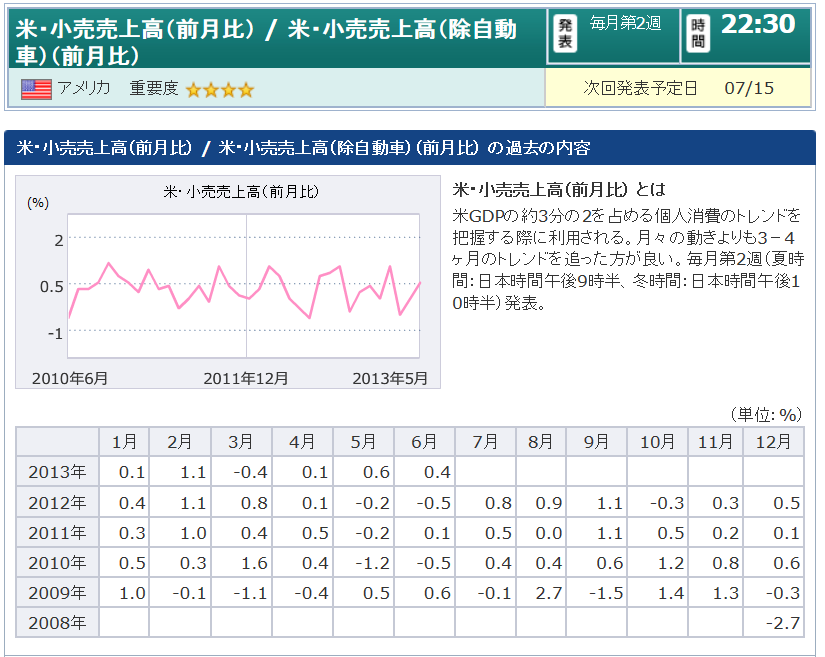Click the 4月 column header
825x657 pixels.
(302, 441)
